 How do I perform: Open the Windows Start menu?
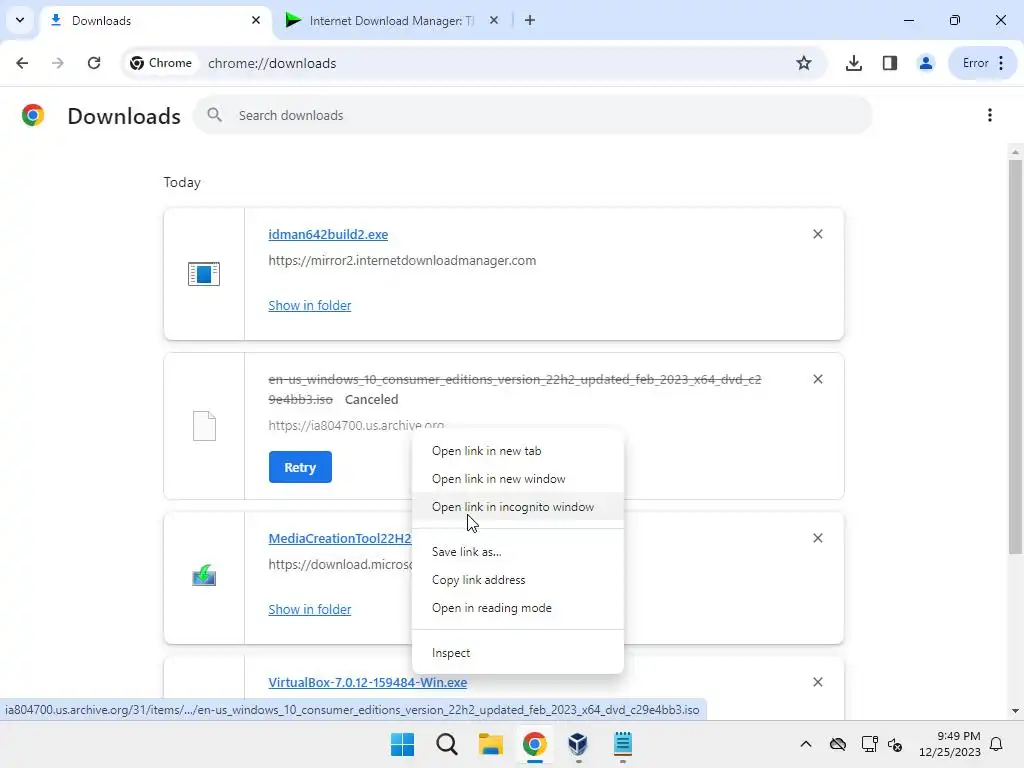(x=402, y=744)
